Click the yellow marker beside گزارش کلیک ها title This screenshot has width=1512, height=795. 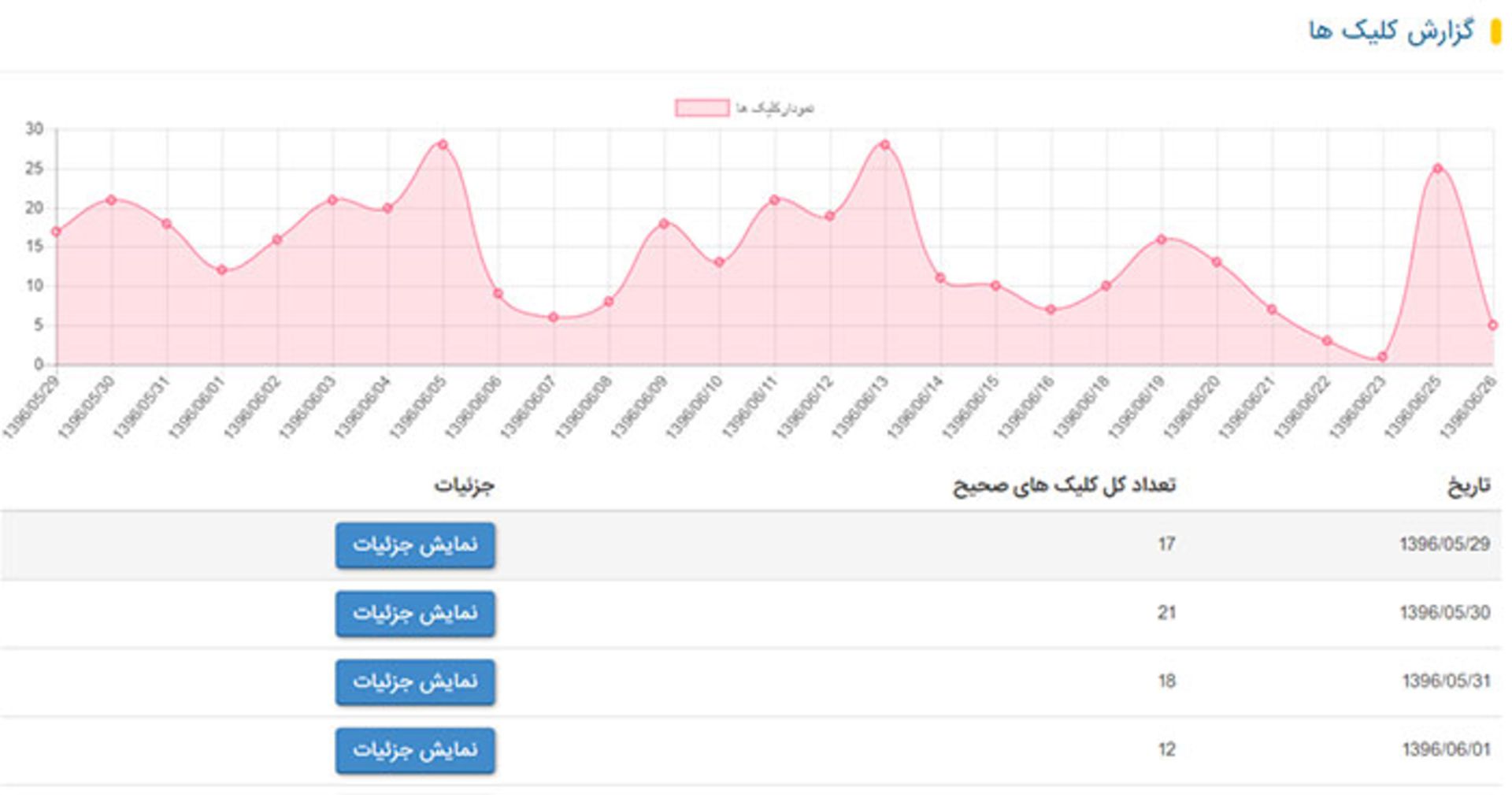click(1493, 30)
